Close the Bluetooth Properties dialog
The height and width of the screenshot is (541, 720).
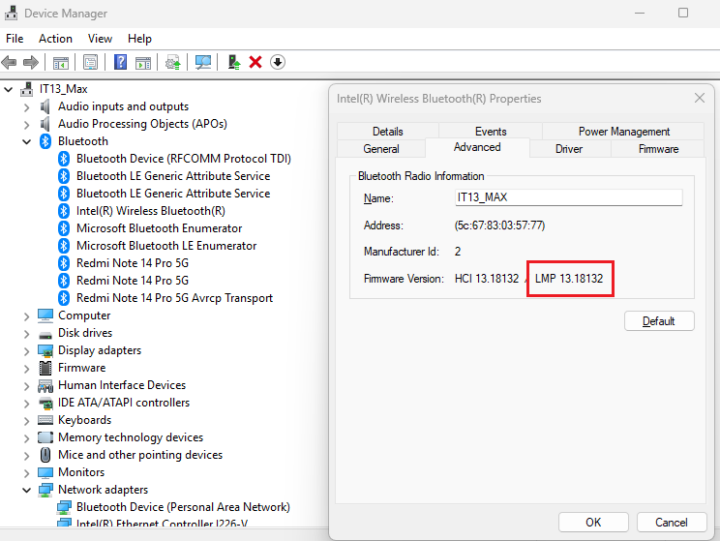[699, 98]
